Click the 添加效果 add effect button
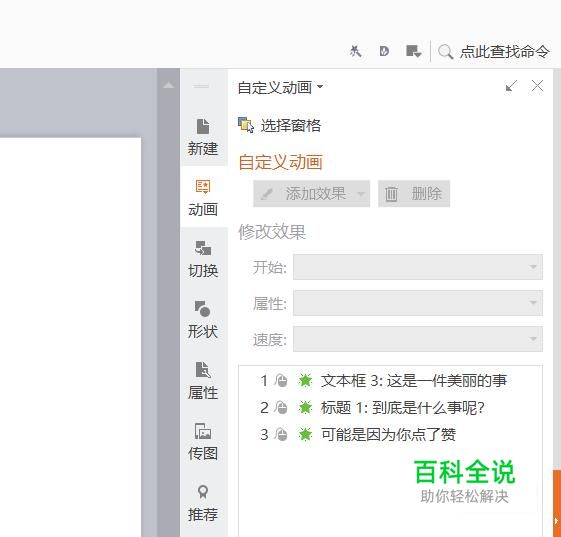Screen dimensions: 561x537 coord(311,194)
